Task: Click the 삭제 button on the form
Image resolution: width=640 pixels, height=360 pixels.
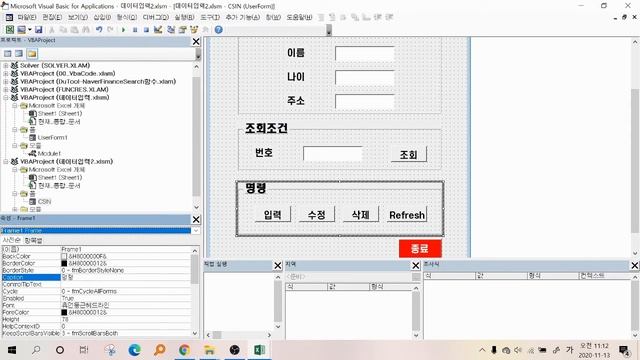Action: pos(361,214)
